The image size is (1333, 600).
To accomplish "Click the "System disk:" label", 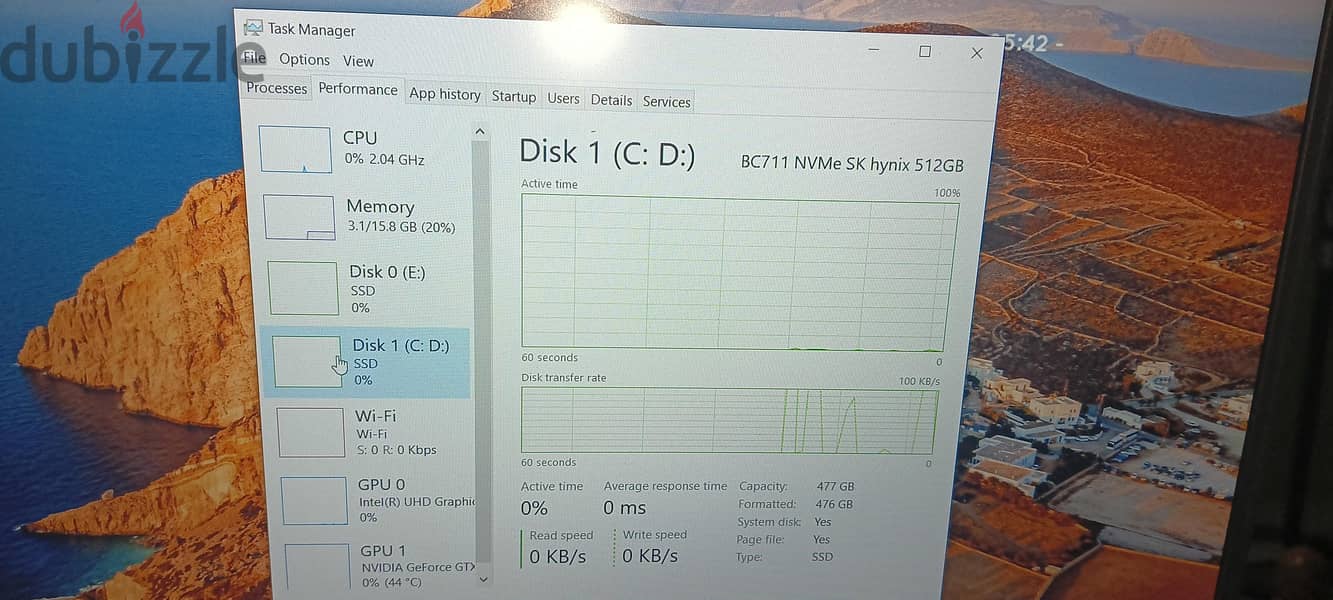I will 770,522.
